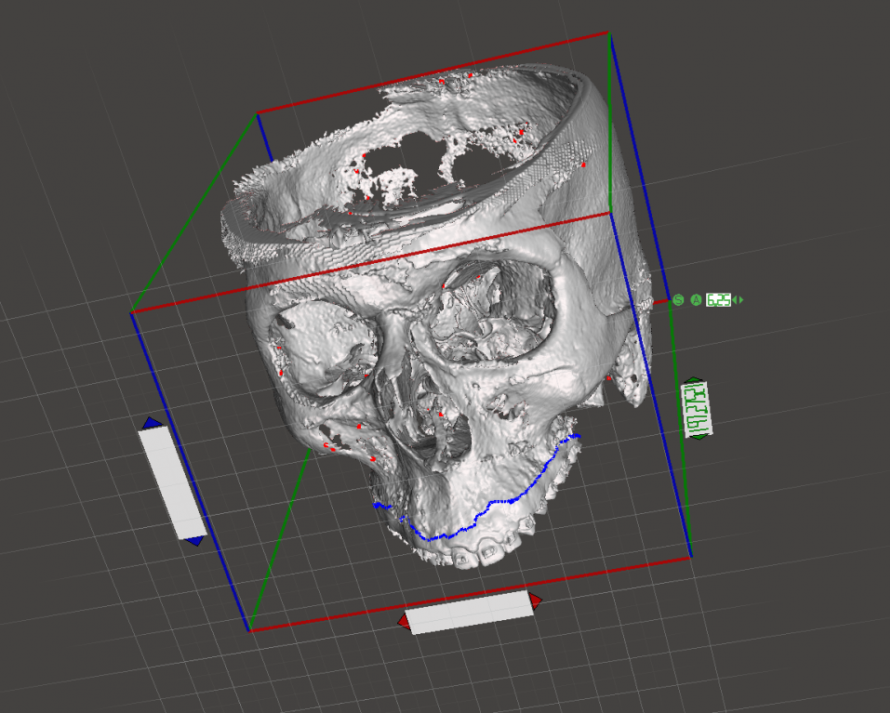Select the red-axis dimension input box

click(x=471, y=613)
